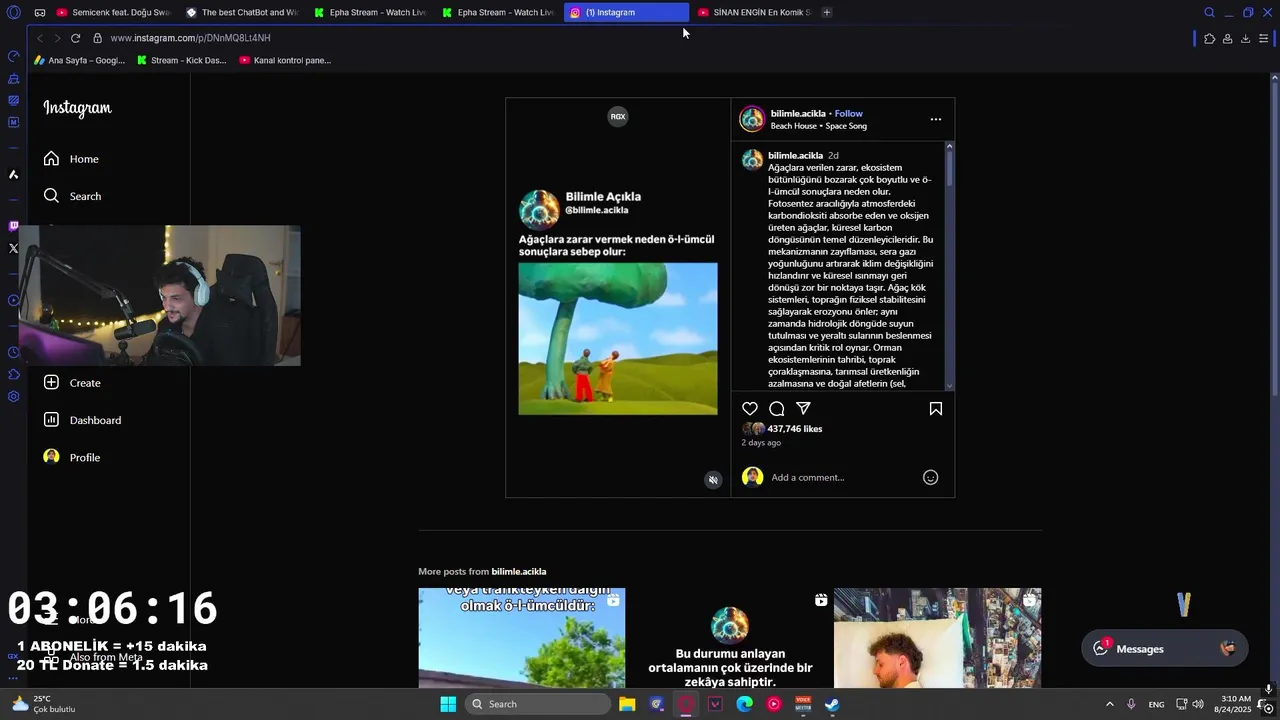
Task: Open the Ana Sayfa Google bookmark
Action: [x=80, y=60]
